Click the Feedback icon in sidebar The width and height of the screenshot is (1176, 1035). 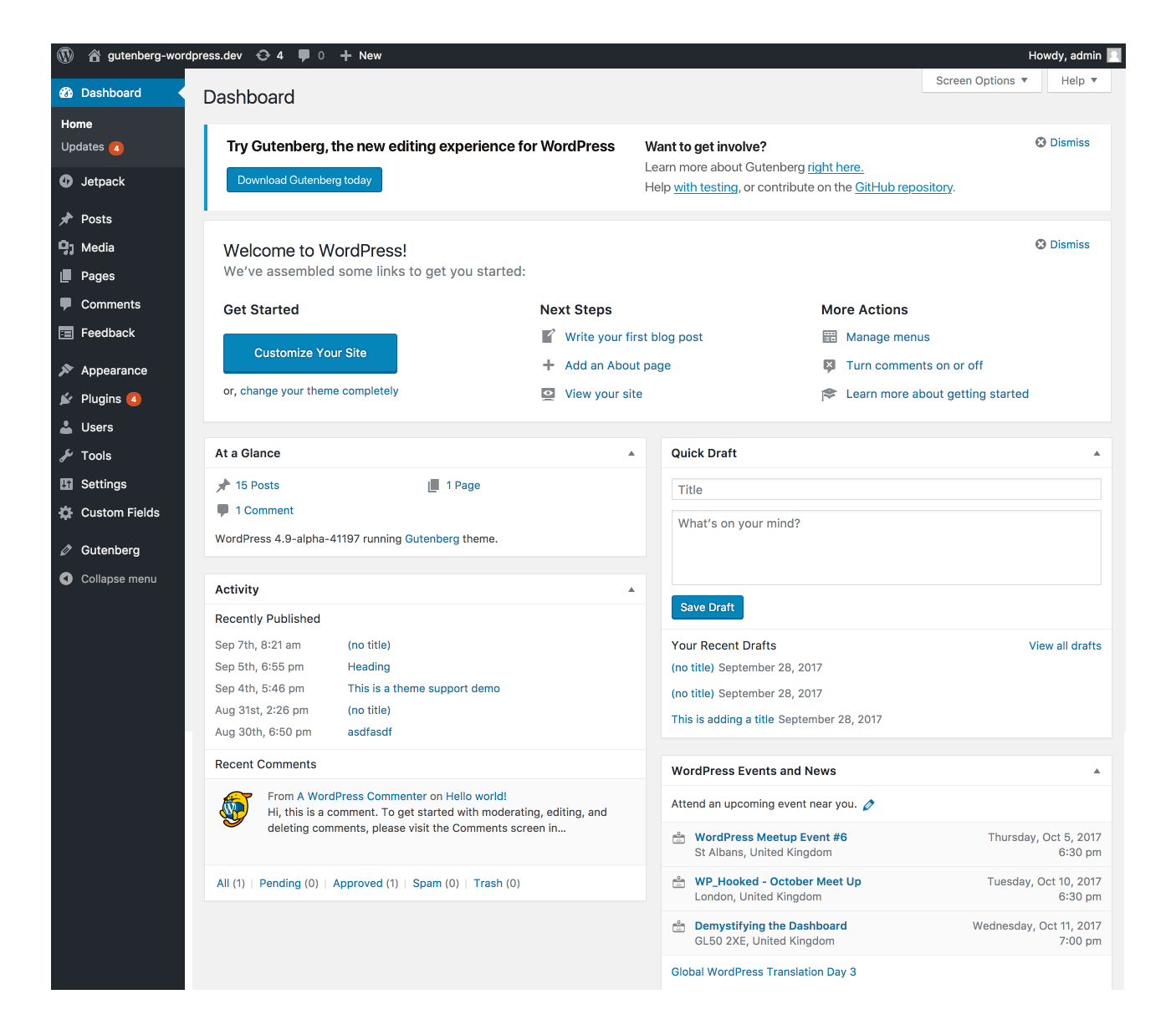[x=66, y=333]
